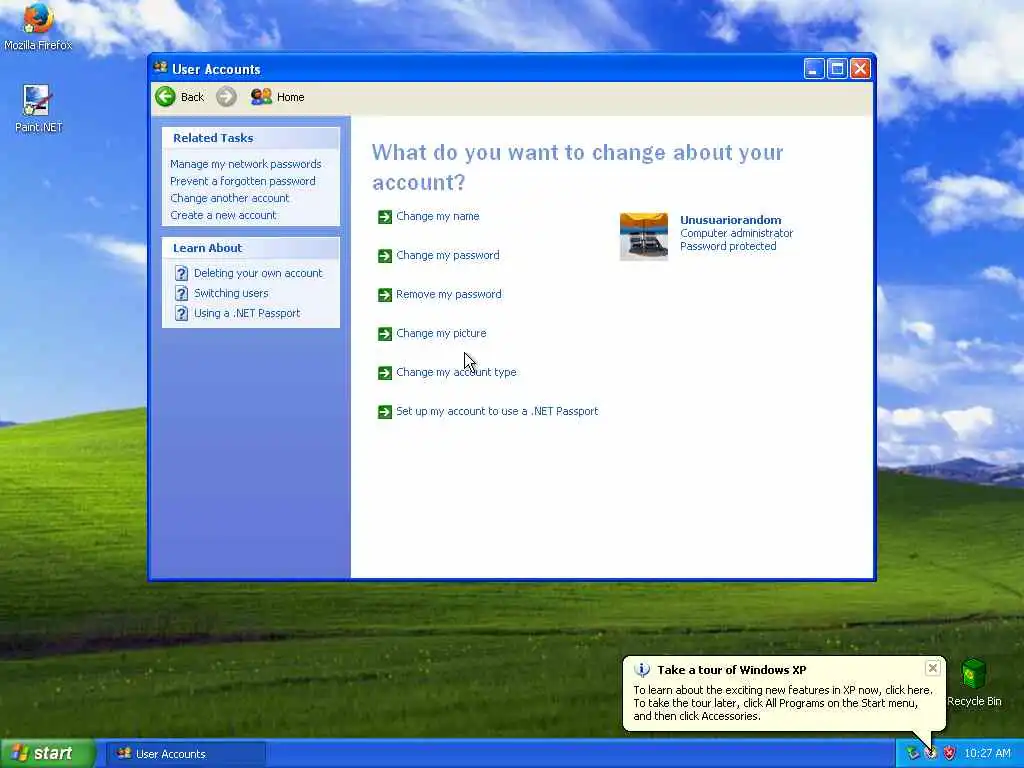The width and height of the screenshot is (1024, 768).
Task: Click the arrow icon beside Change my account type
Action: coord(385,373)
